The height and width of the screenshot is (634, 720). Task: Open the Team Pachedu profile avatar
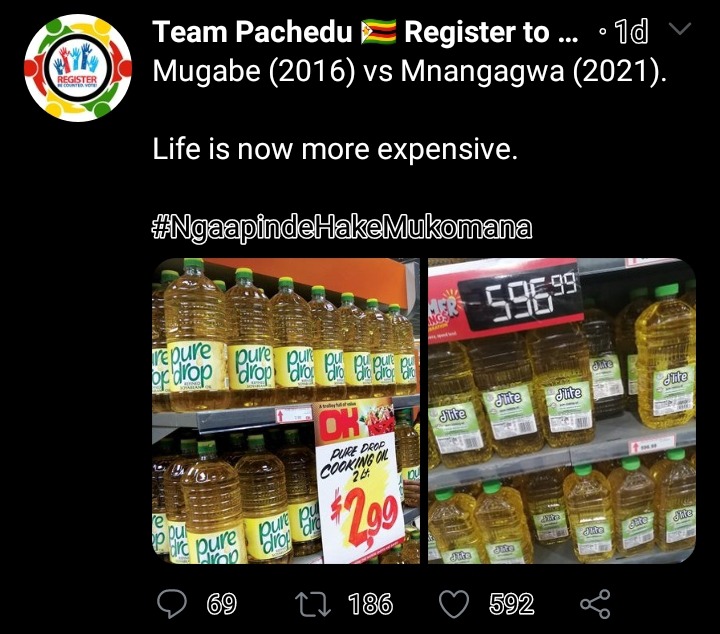(x=78, y=68)
